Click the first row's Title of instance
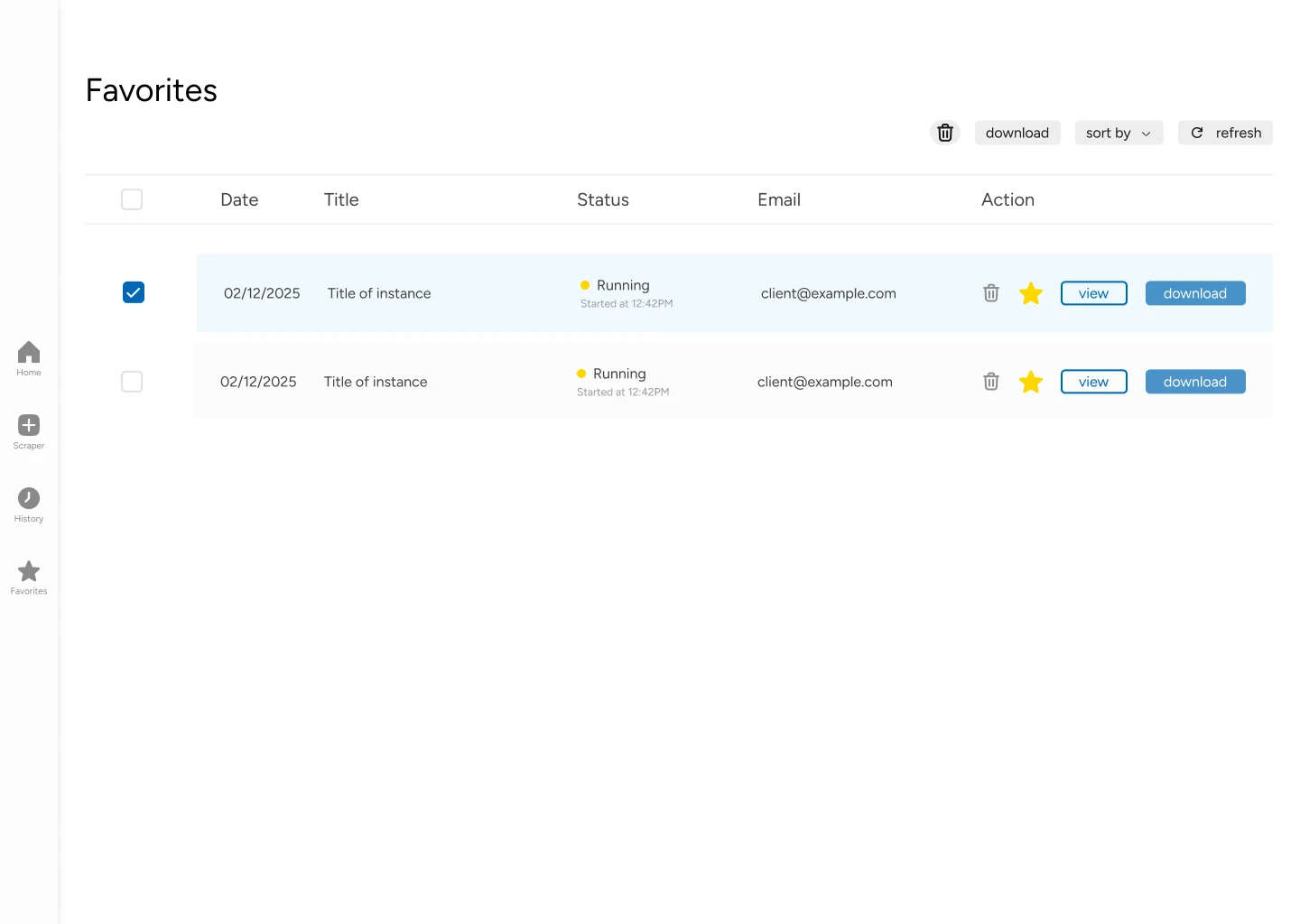The image size is (1300, 924). [379, 293]
